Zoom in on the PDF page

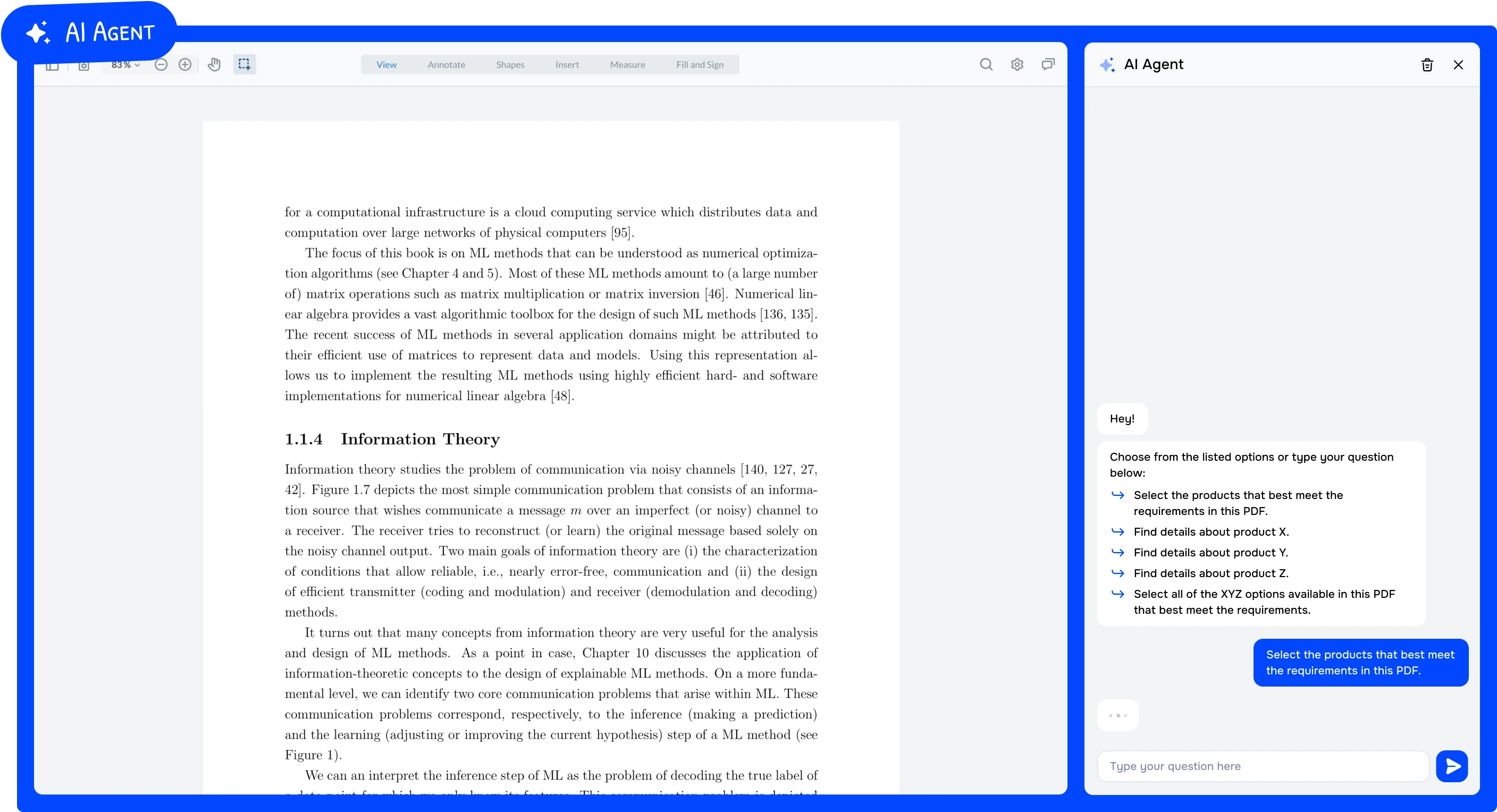click(x=185, y=64)
